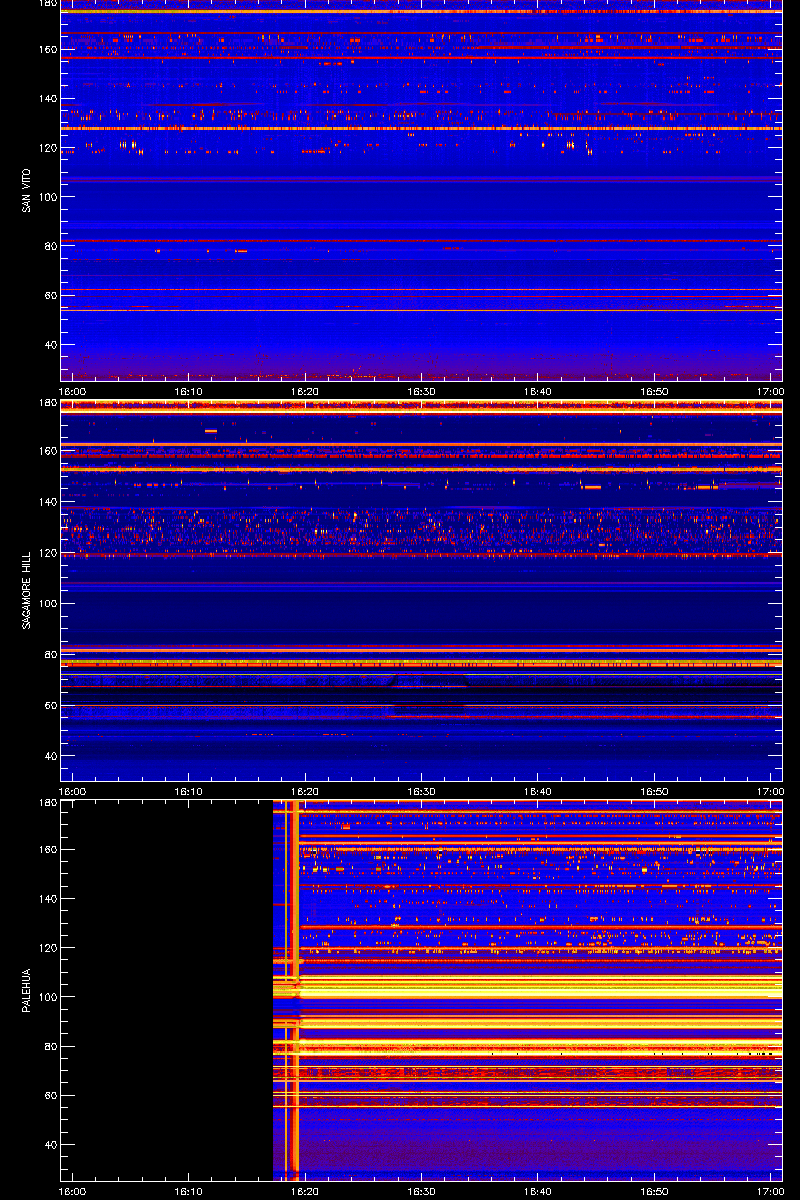Click the 120 frequency tick on Sagamore Hill axis
The height and width of the screenshot is (1200, 800).
click(46, 553)
